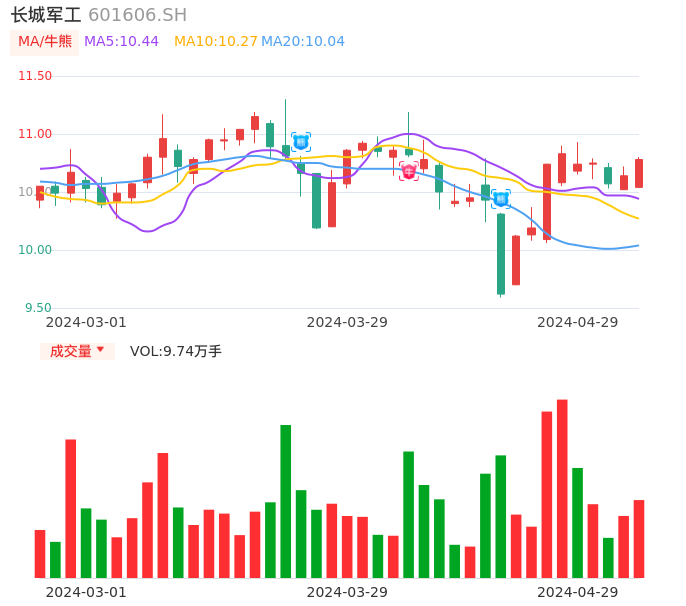
Task: Click the 11.50 price axis label
Action: pos(35,76)
